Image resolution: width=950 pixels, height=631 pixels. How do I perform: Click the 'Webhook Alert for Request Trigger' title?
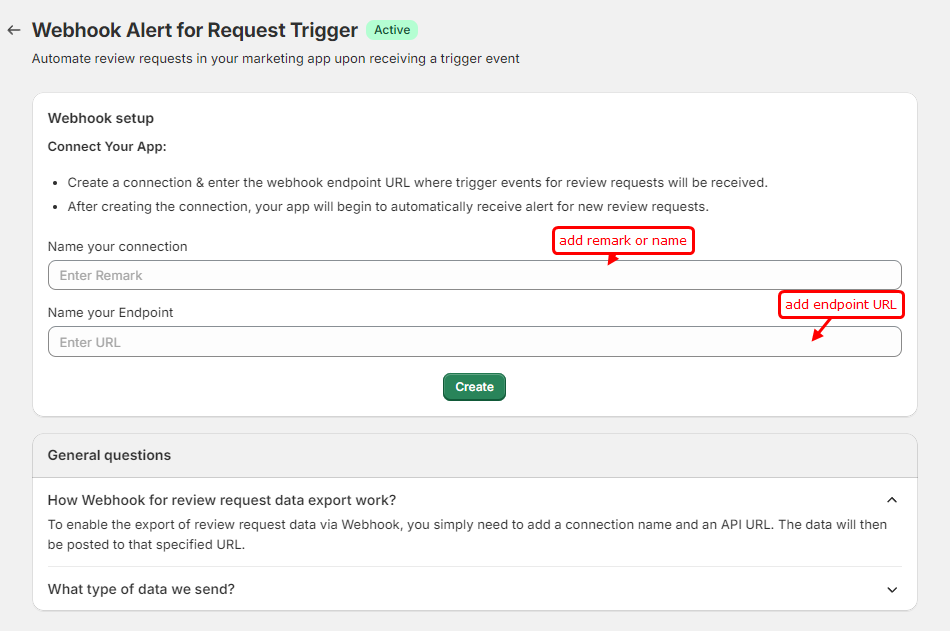(195, 30)
